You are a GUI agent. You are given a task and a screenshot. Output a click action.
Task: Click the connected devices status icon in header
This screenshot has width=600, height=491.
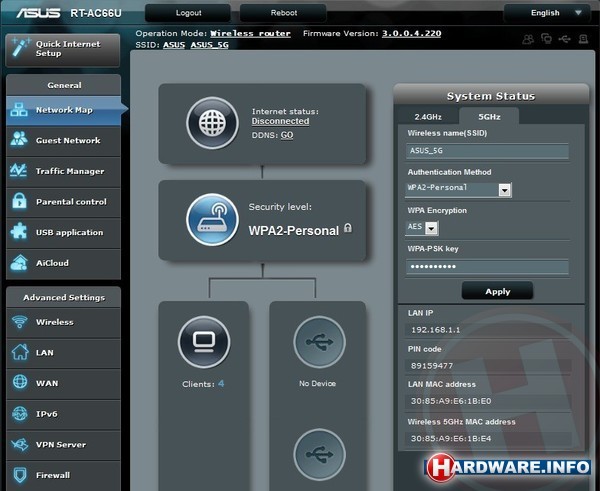tap(546, 38)
